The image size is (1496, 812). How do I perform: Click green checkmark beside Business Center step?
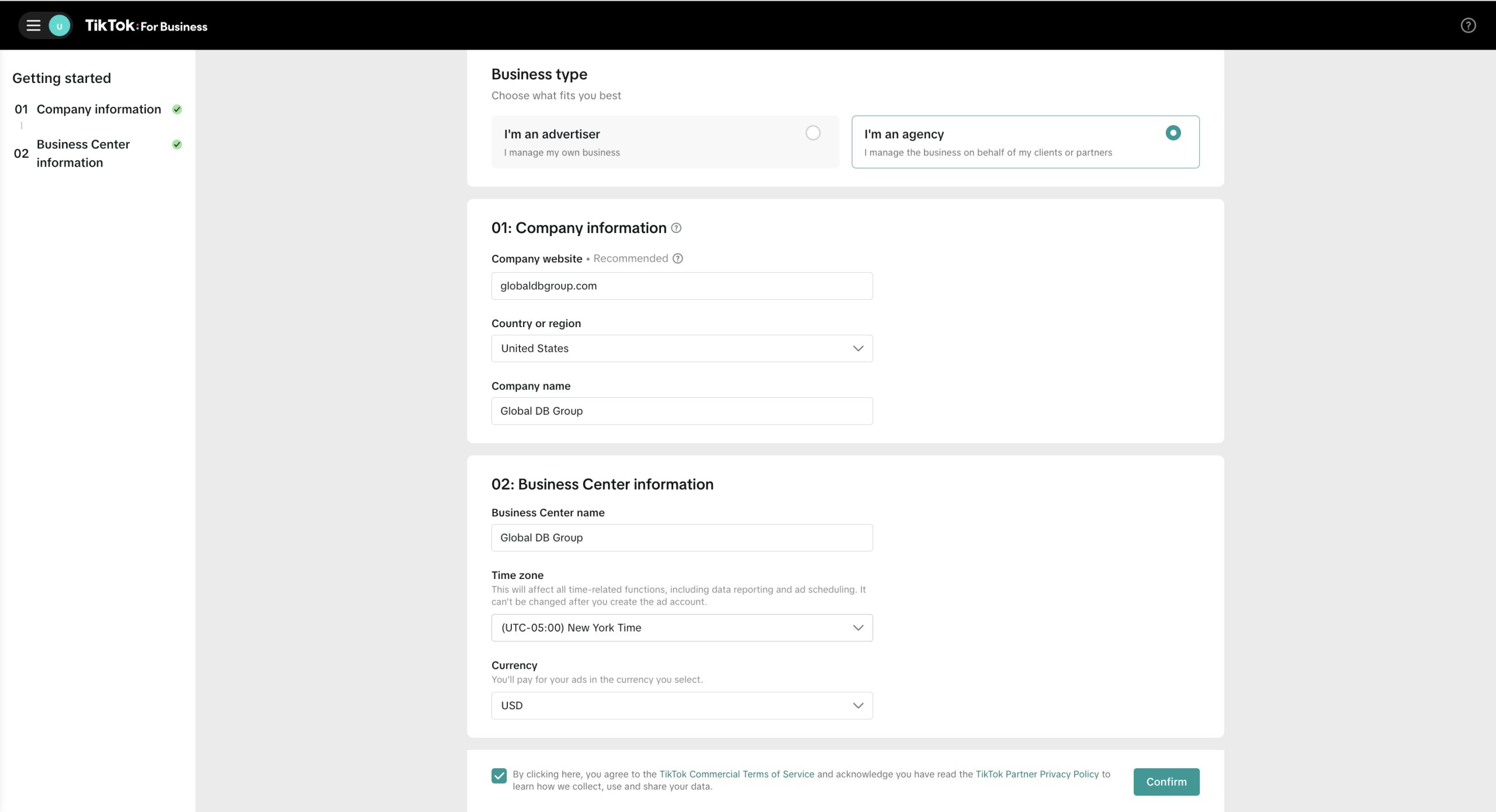tap(177, 144)
